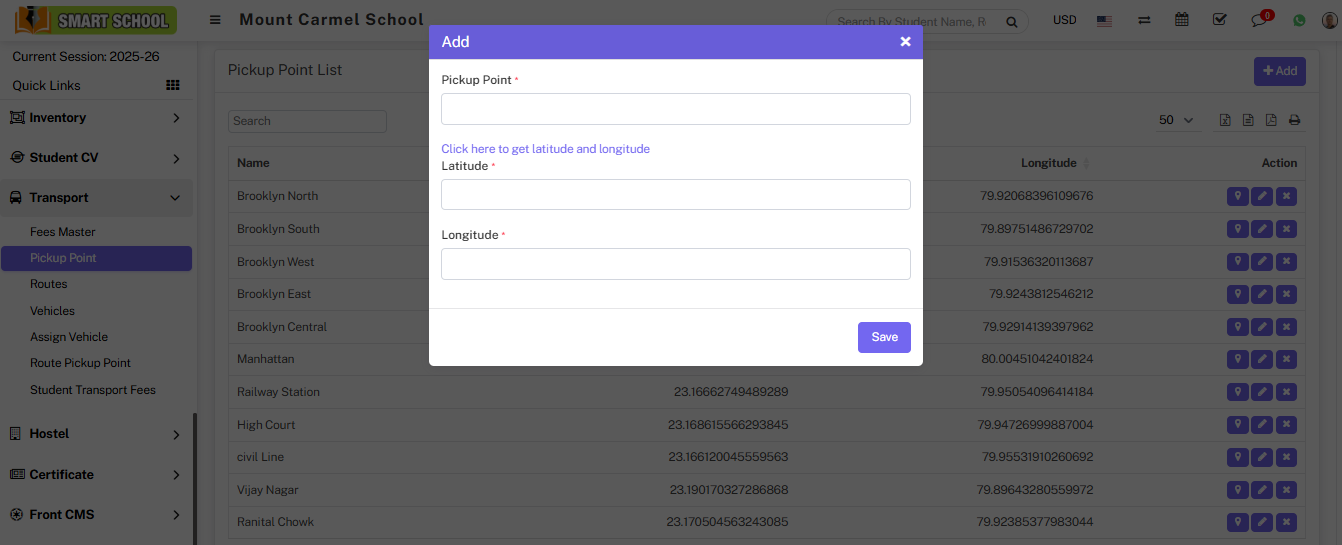This screenshot has height=545, width=1342.
Task: Open Routes in the Transport menu
Action: 49,284
